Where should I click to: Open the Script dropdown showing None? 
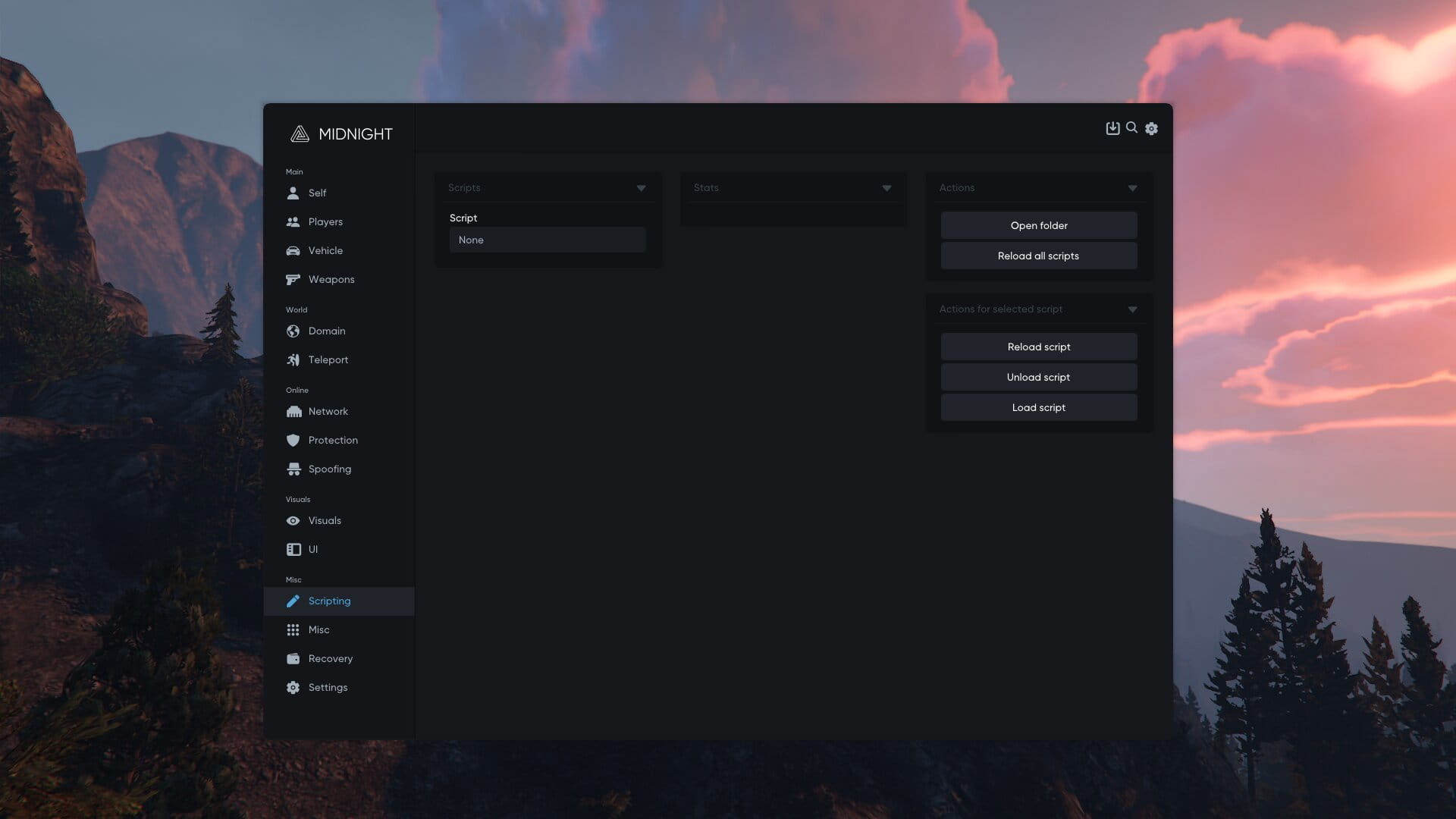(x=547, y=240)
